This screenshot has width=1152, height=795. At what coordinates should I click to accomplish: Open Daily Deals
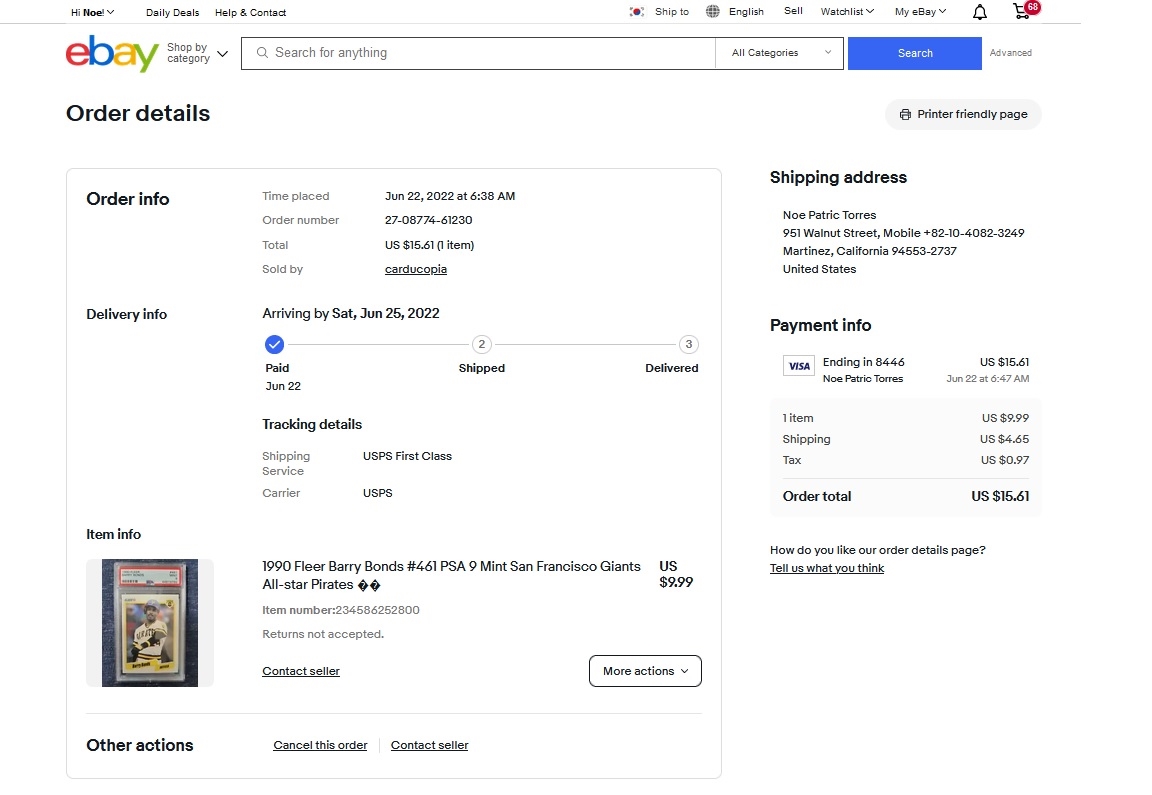pyautogui.click(x=173, y=12)
